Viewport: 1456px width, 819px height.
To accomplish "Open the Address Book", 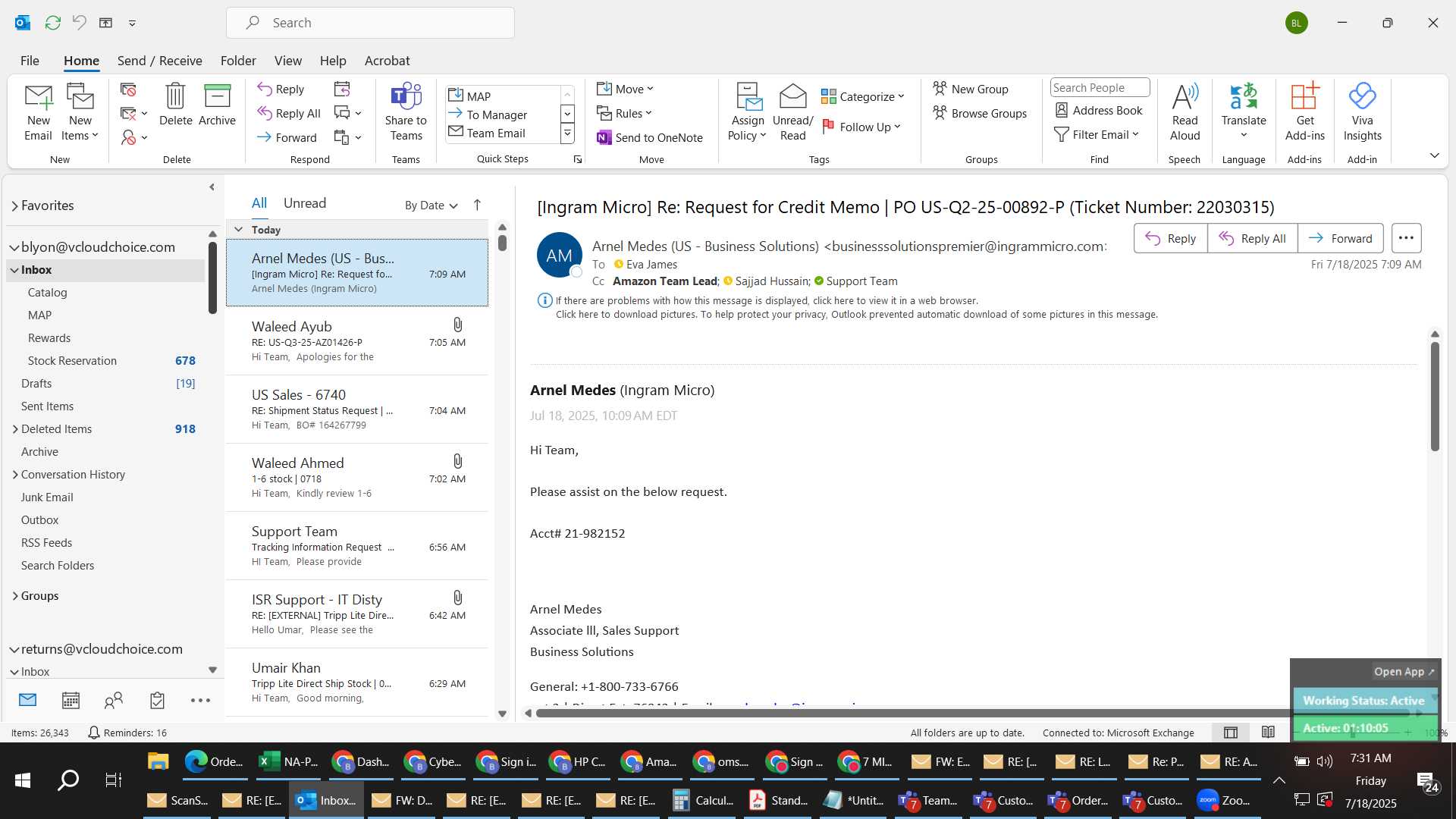I will click(1099, 110).
